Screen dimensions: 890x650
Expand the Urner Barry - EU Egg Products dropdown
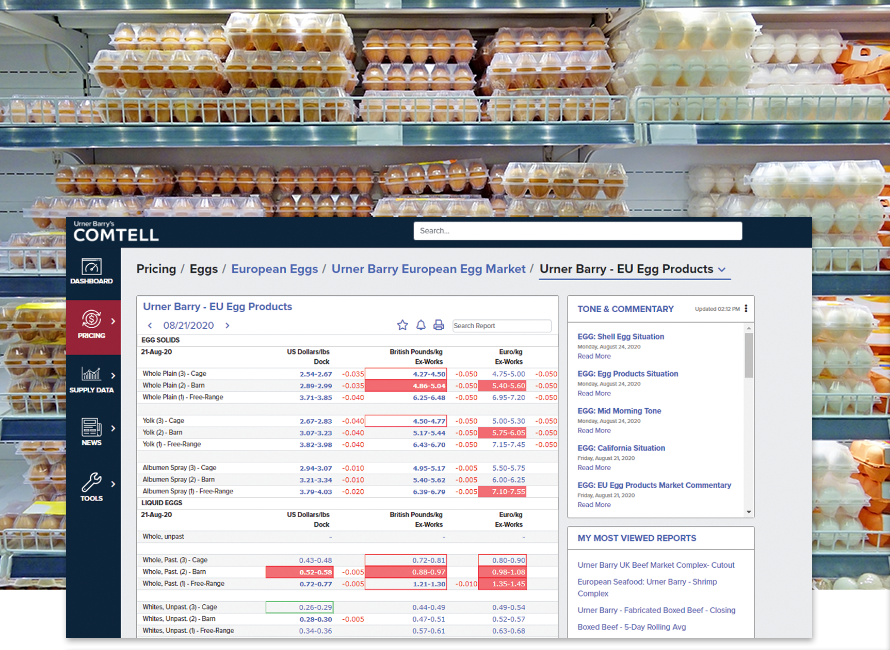tap(723, 269)
